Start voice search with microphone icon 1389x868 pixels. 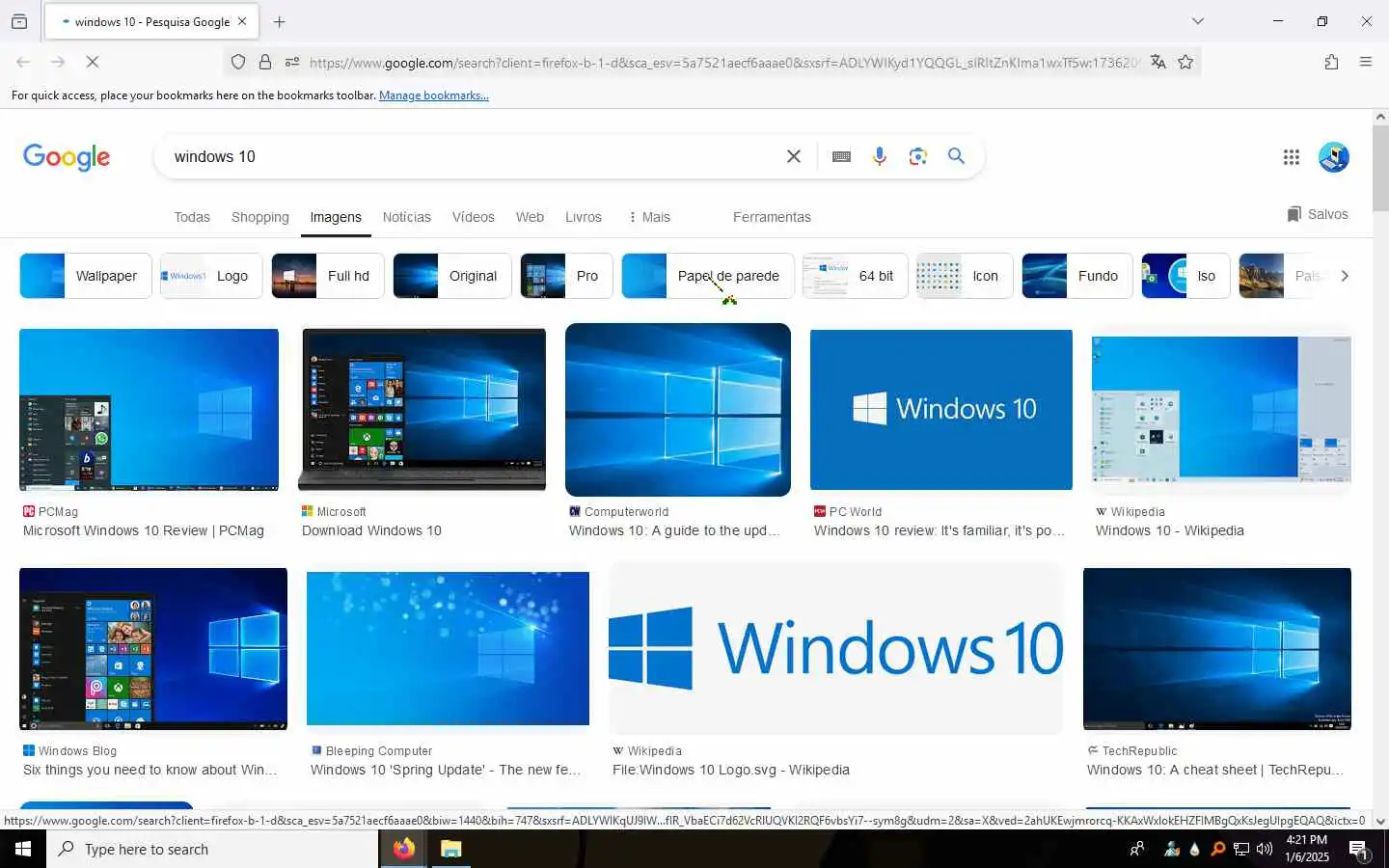click(880, 156)
